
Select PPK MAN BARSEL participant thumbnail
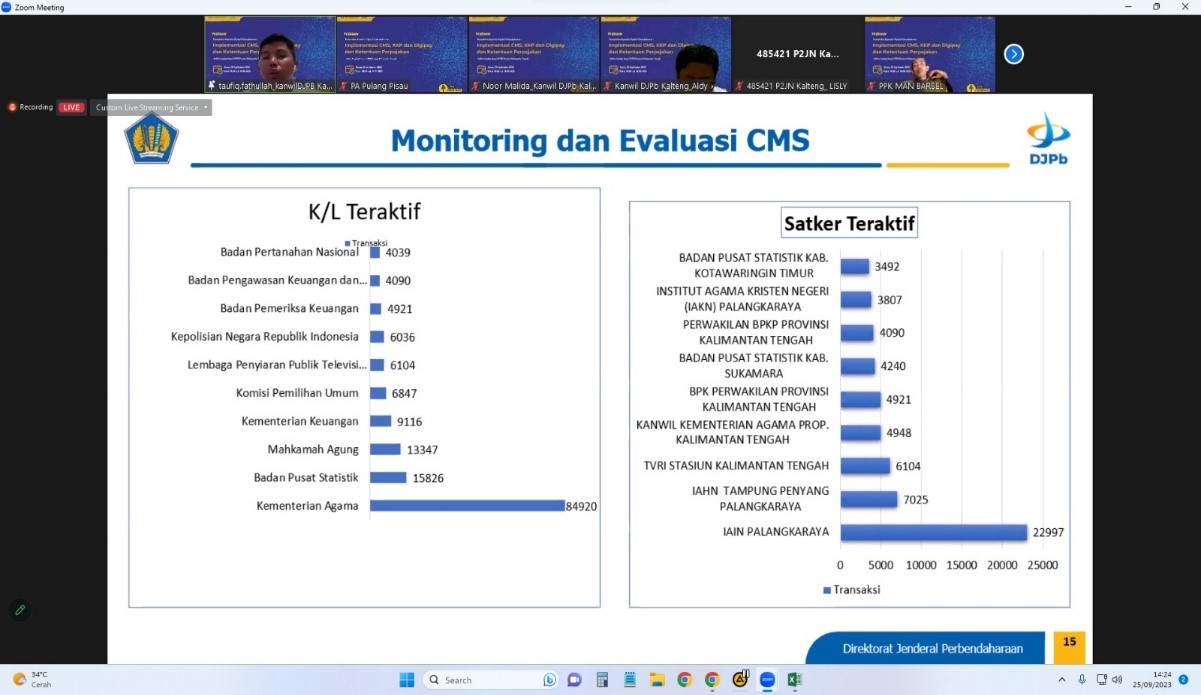coord(930,54)
